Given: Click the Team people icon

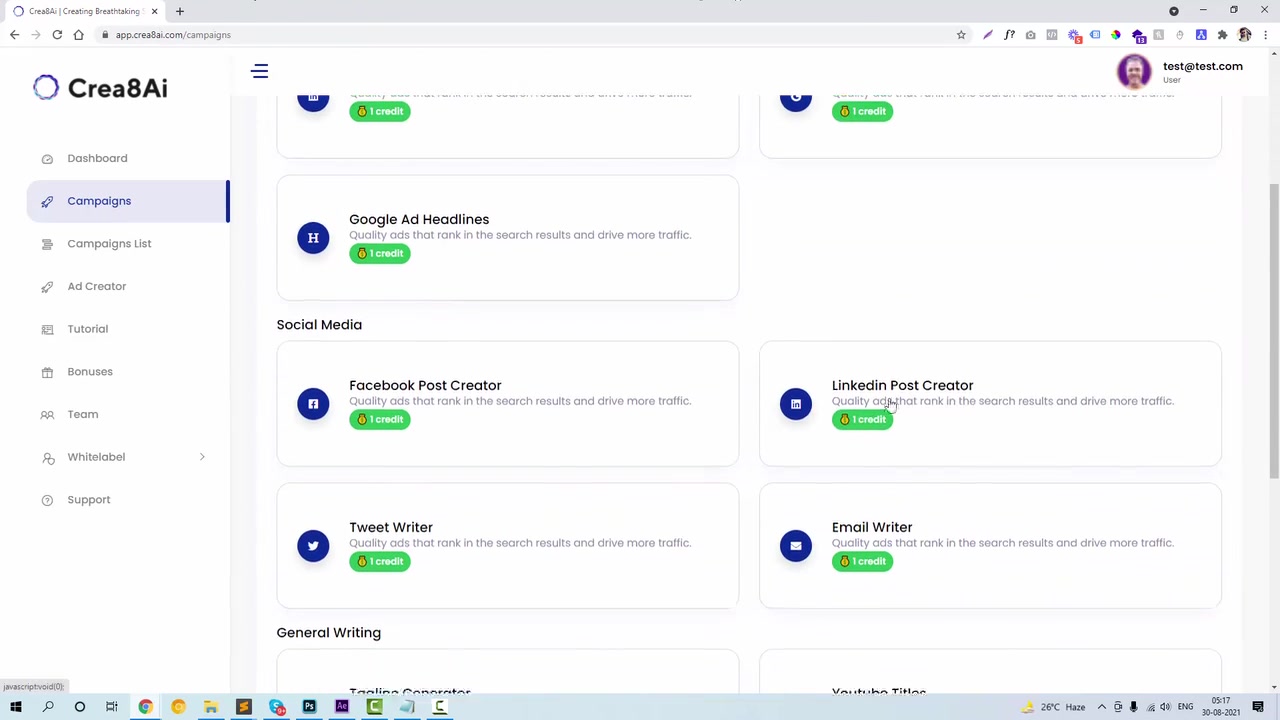Looking at the screenshot, I should pos(47,415).
